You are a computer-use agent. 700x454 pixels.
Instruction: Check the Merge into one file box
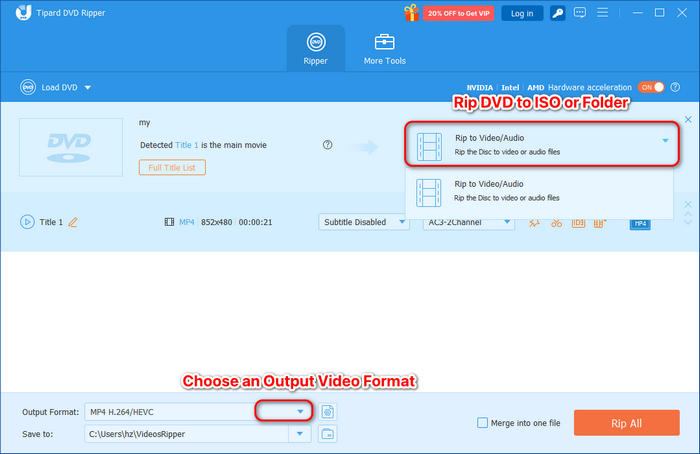[483, 423]
